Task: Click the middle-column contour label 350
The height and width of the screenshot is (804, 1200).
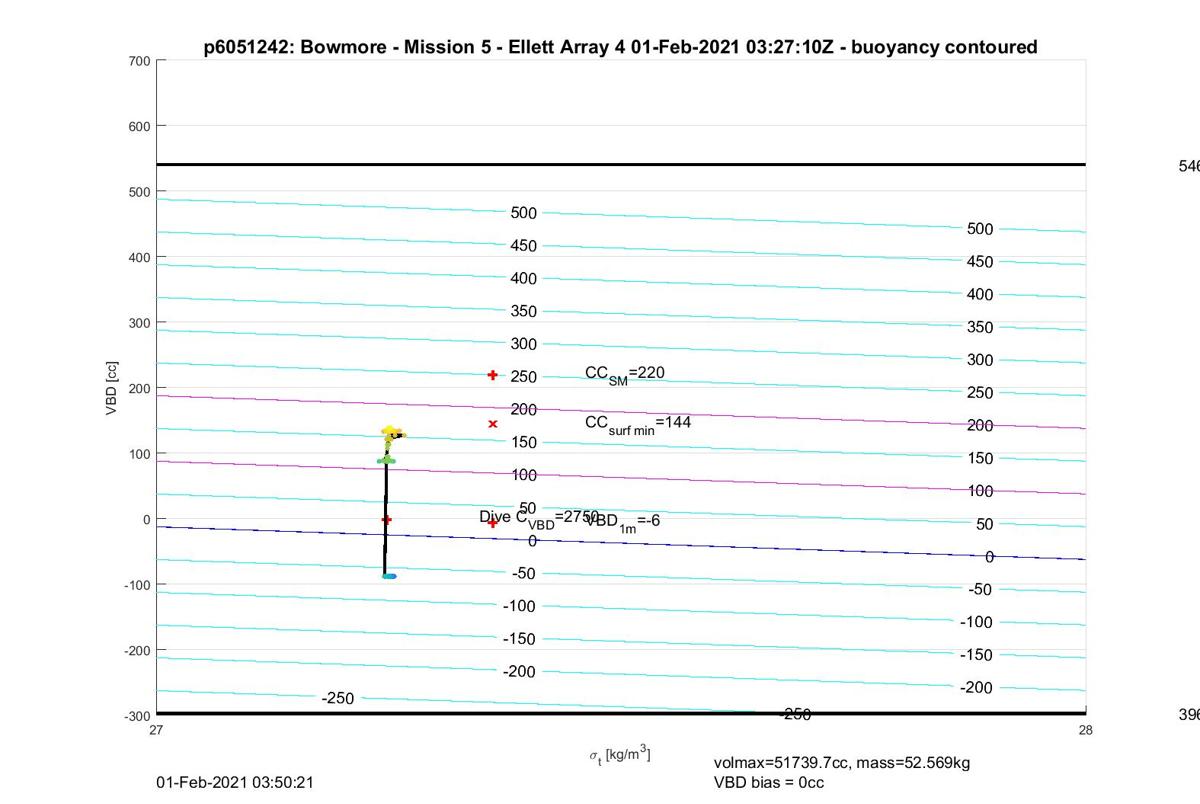Action: coord(524,311)
